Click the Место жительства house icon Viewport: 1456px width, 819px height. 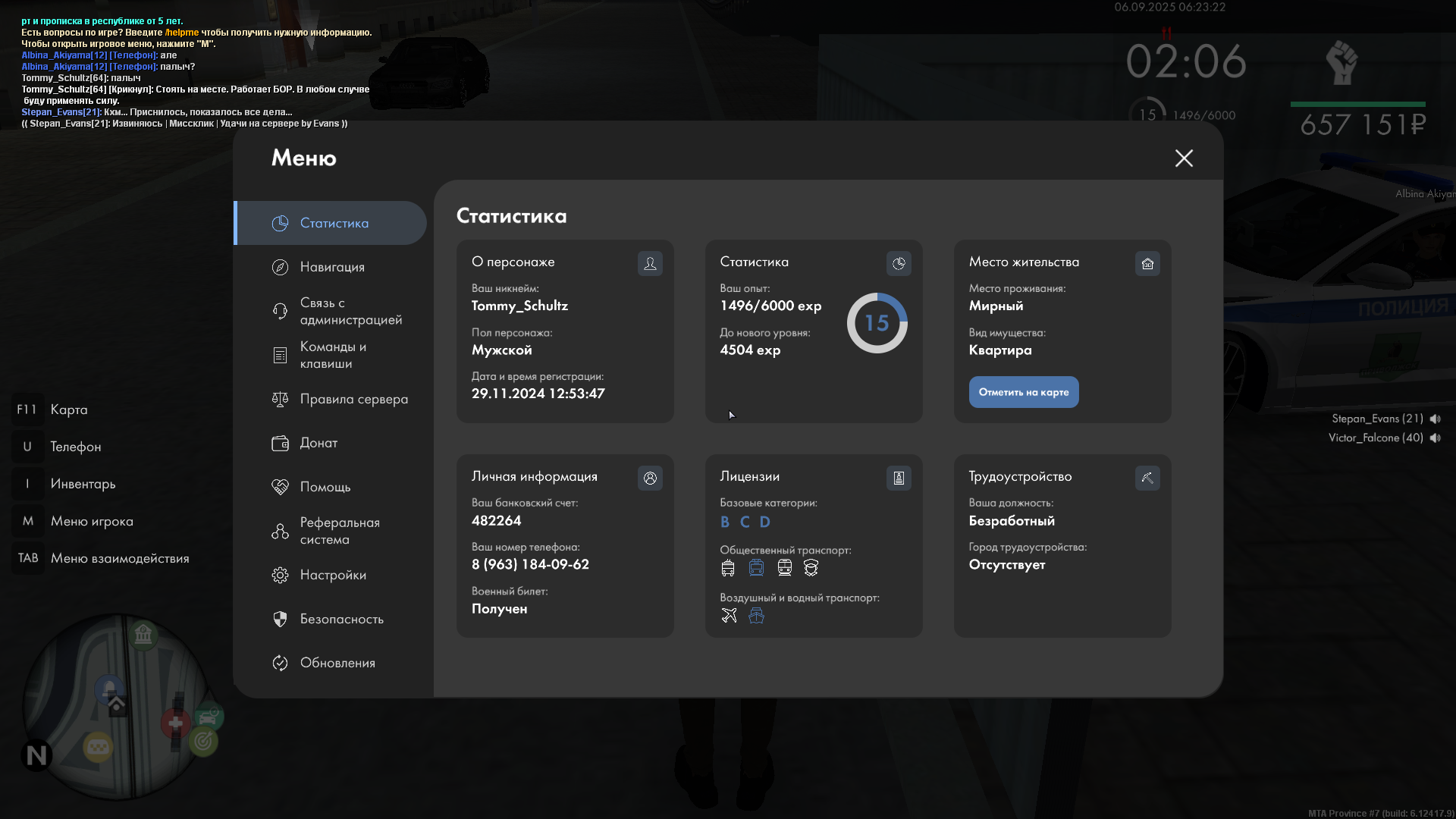tap(1147, 263)
